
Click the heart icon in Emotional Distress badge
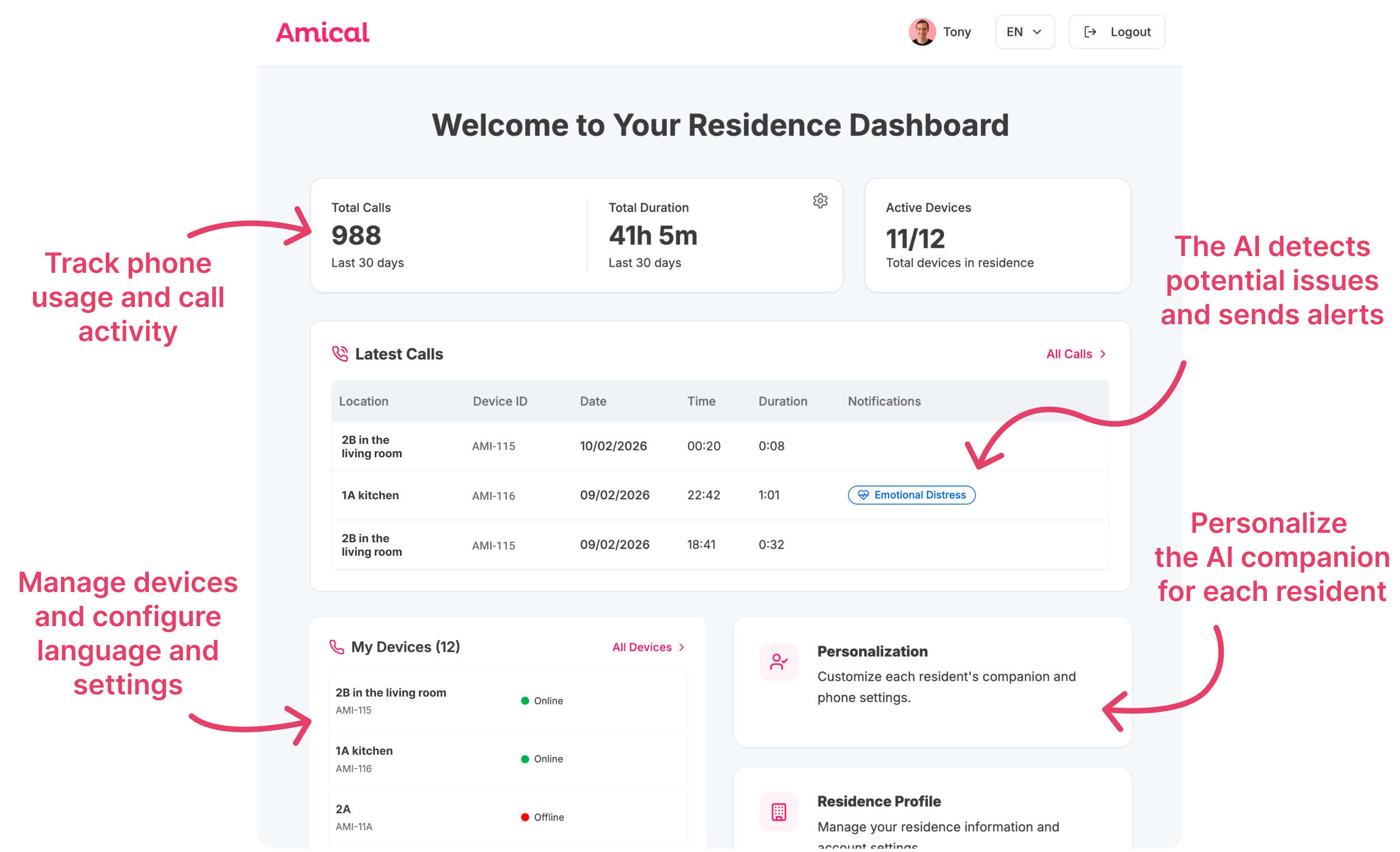(863, 495)
